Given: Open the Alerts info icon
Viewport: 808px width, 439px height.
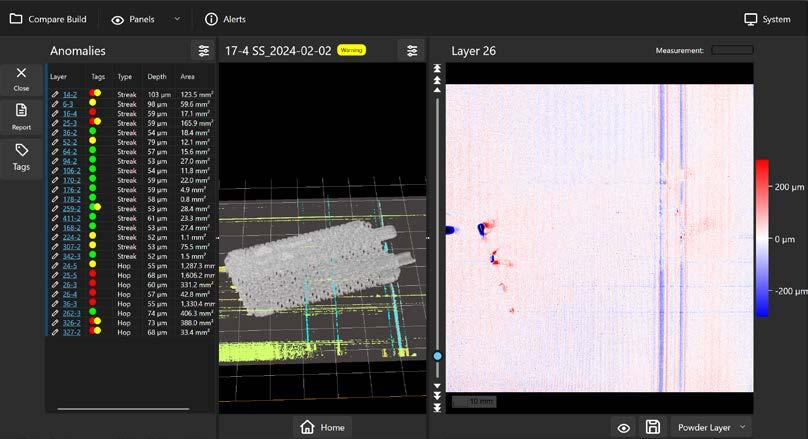Looking at the screenshot, I should (211, 19).
